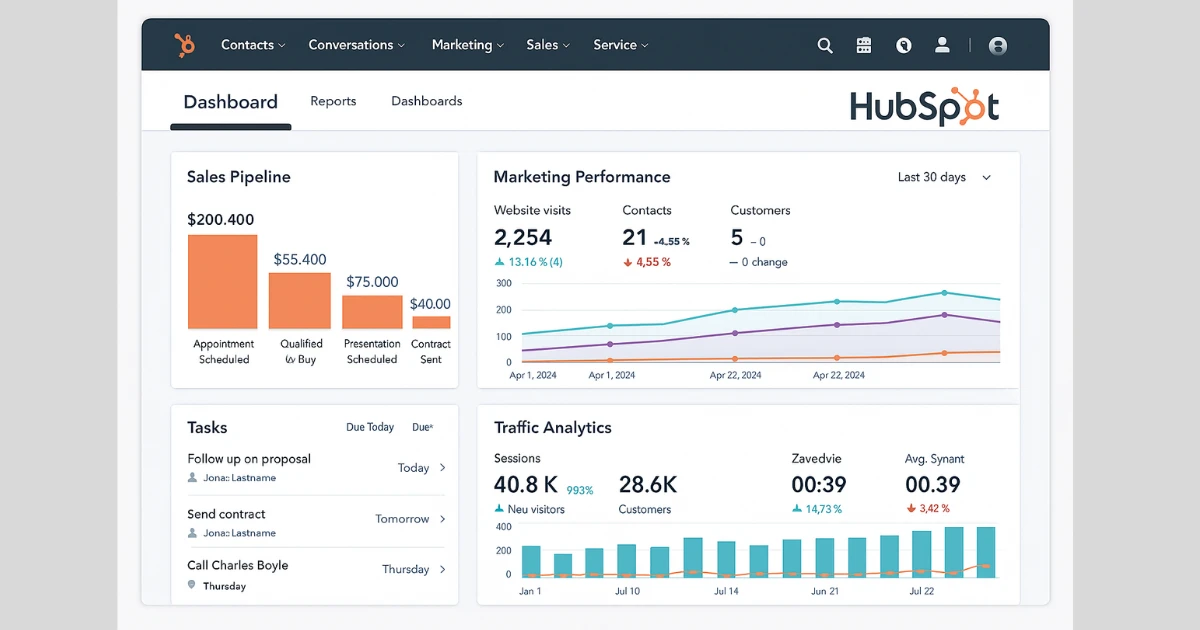Click the person silhouette icon in the navbar
This screenshot has height=630, width=1200.
(x=942, y=45)
